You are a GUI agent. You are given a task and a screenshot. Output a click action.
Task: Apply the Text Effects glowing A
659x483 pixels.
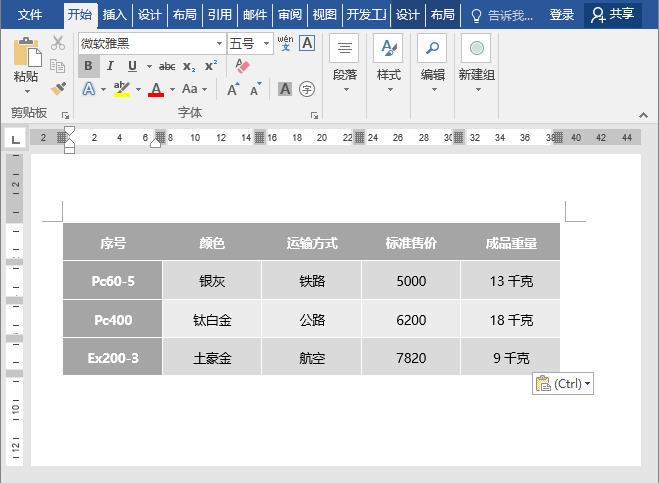pyautogui.click(x=88, y=89)
